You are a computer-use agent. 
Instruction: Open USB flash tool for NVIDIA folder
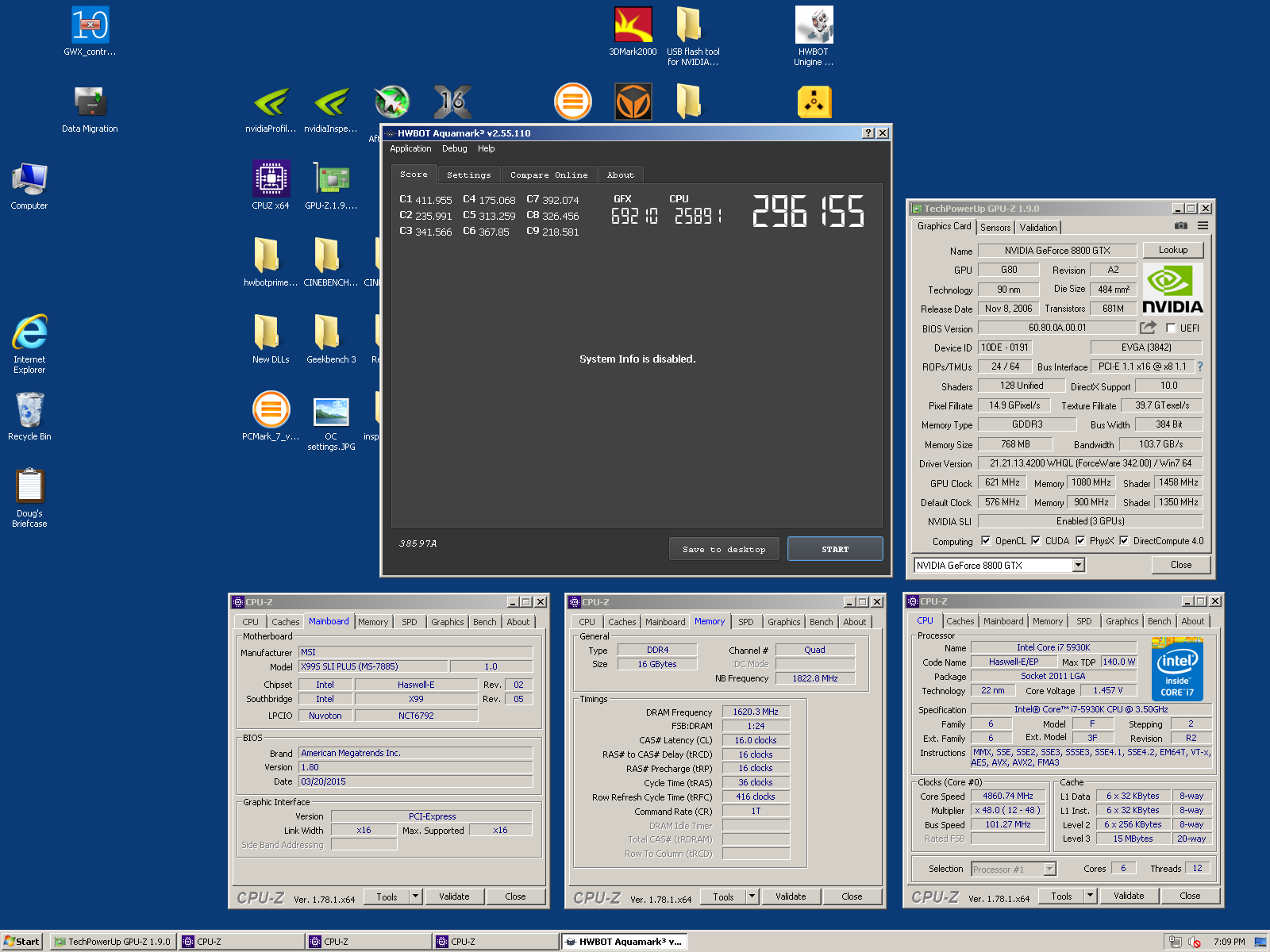pos(693,36)
